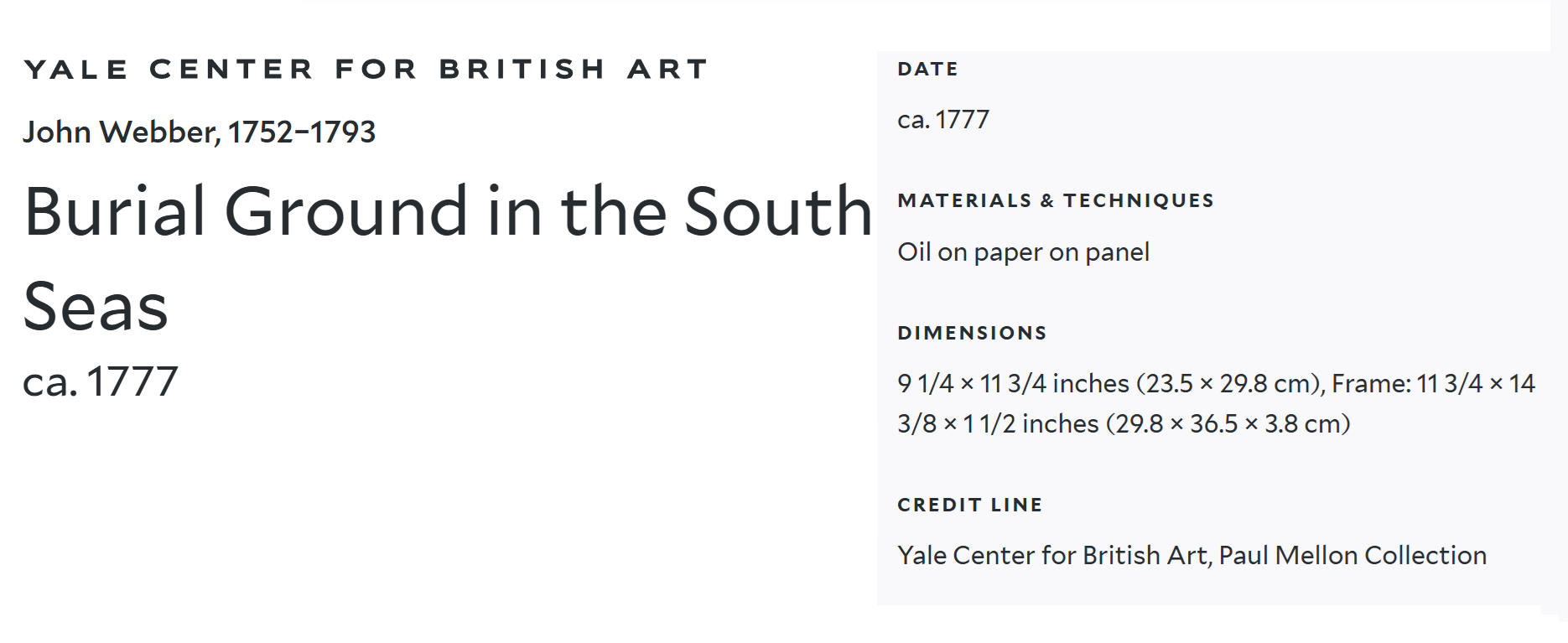The width and height of the screenshot is (1568, 643).
Task: Click the word "Seas" in the title
Action: click(x=96, y=307)
